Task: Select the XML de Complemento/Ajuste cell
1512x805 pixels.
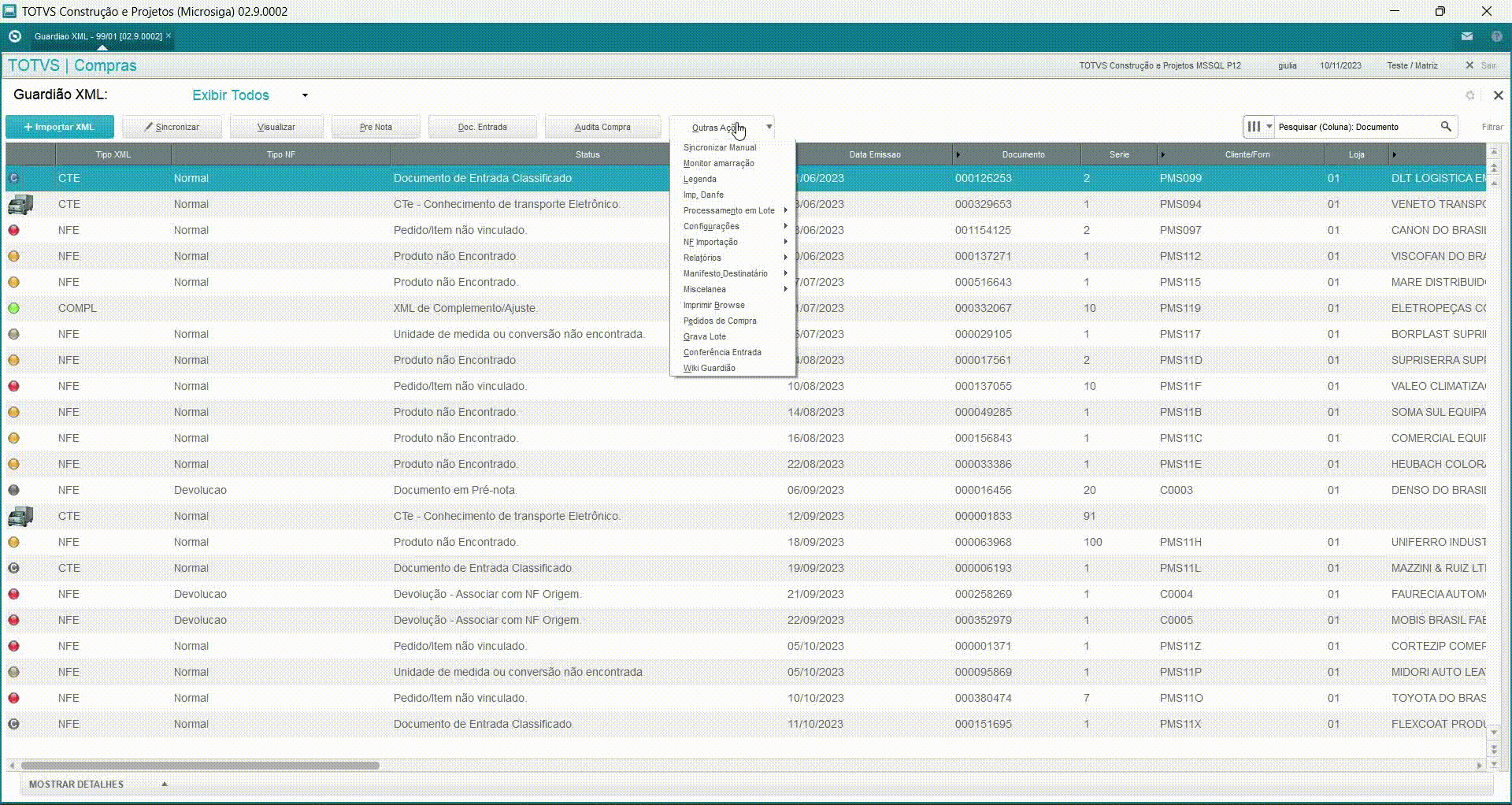Action: coord(465,308)
